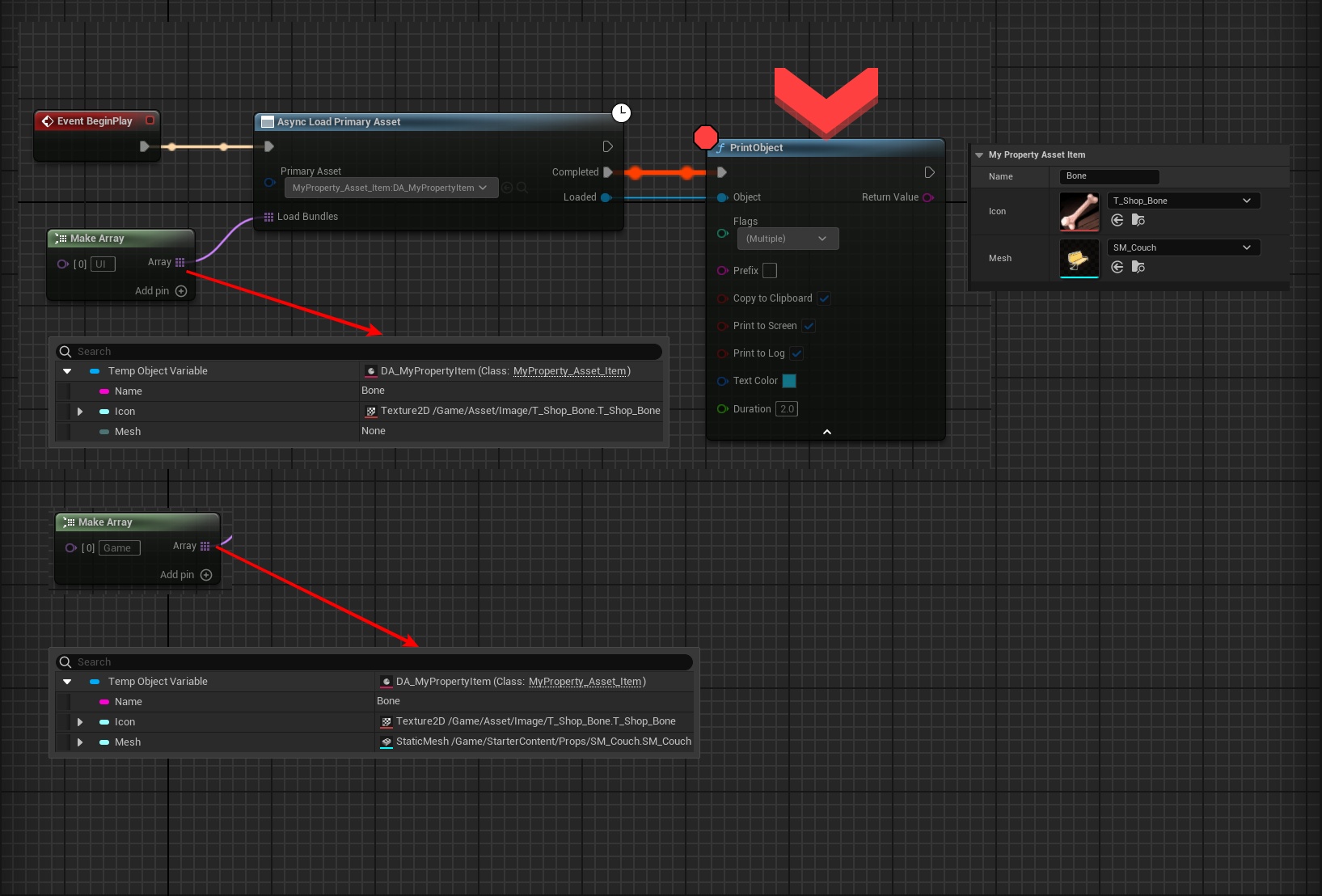Open the Primary Asset selection dropdown

pos(391,188)
